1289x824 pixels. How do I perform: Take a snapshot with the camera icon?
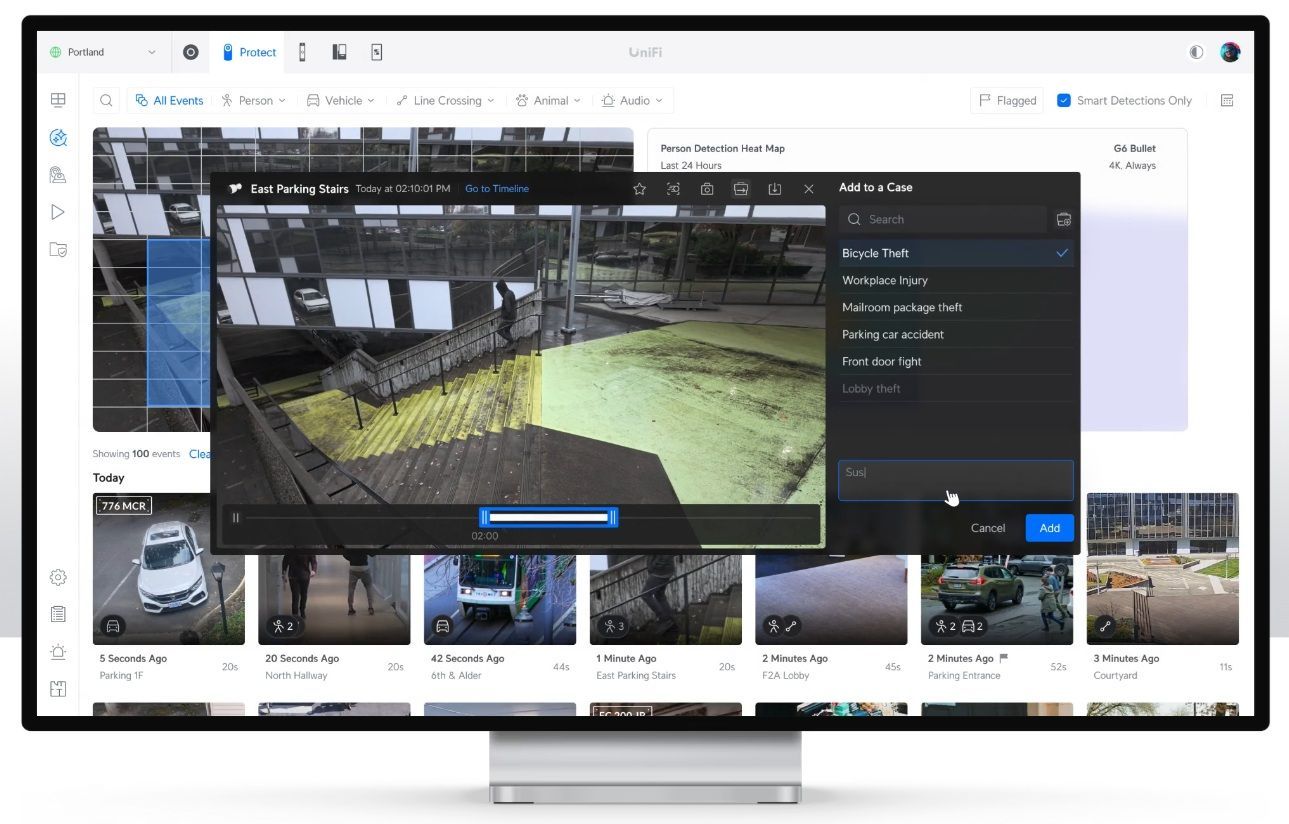point(707,189)
